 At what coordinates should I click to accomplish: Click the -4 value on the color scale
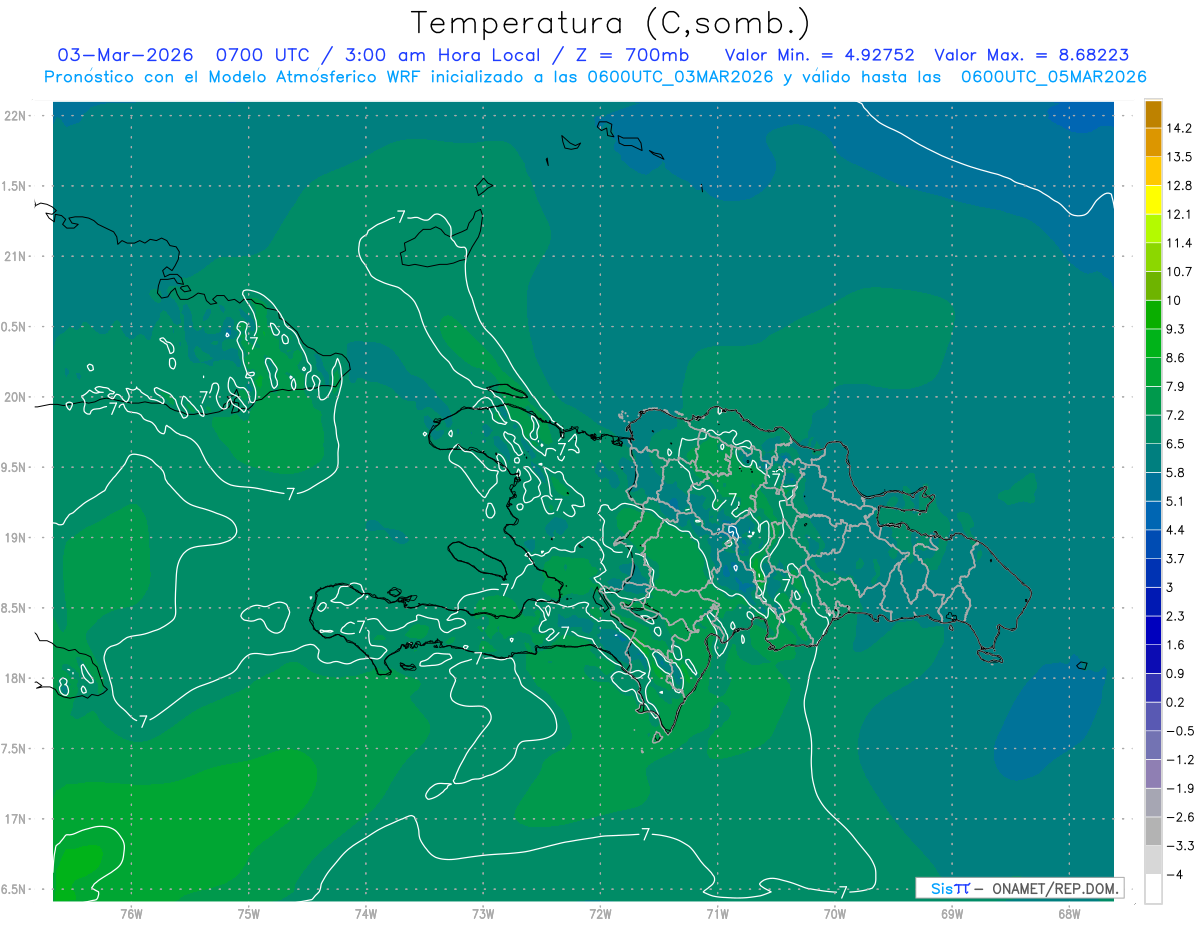click(x=1174, y=875)
